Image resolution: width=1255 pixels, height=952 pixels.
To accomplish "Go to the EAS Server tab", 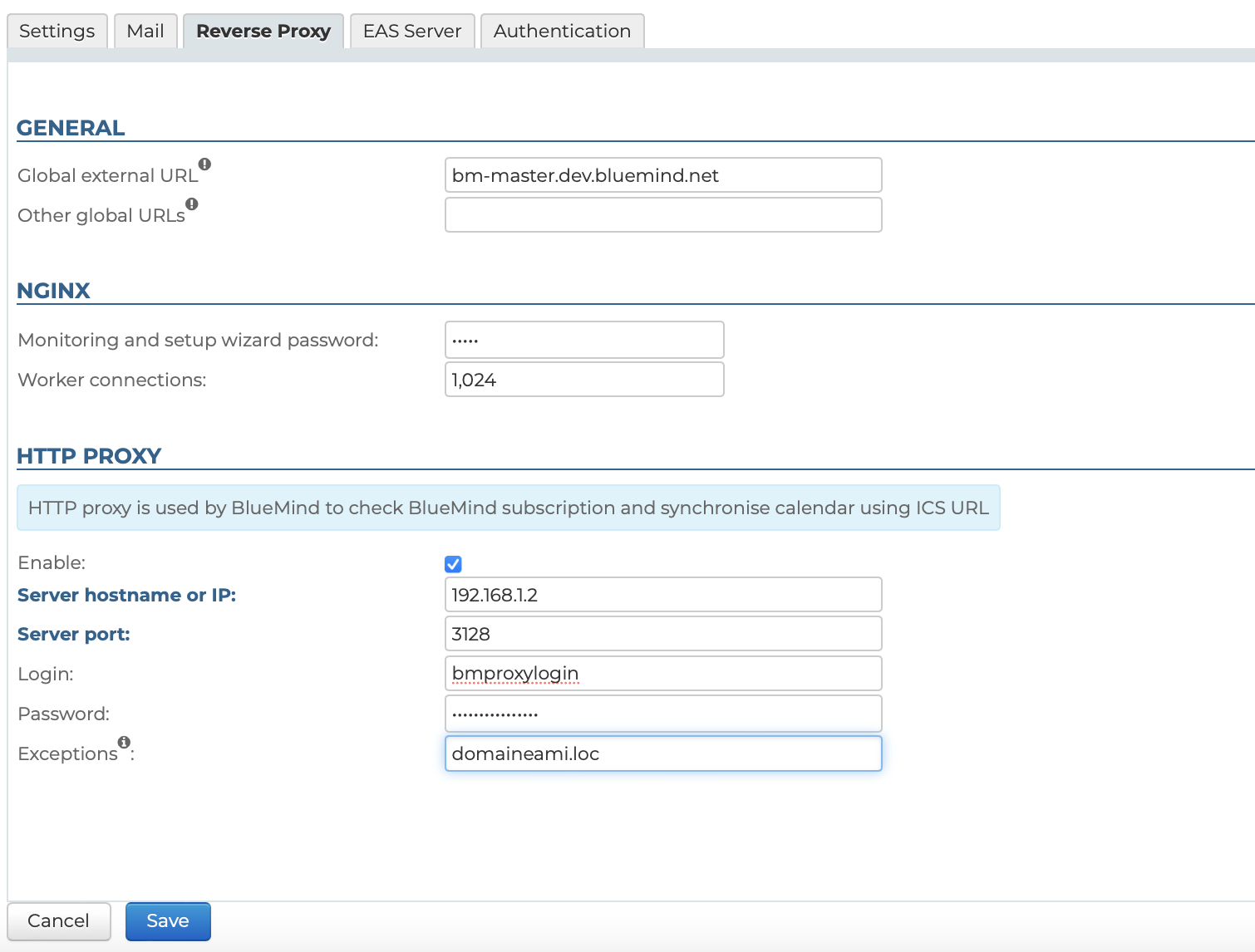I will tap(412, 32).
